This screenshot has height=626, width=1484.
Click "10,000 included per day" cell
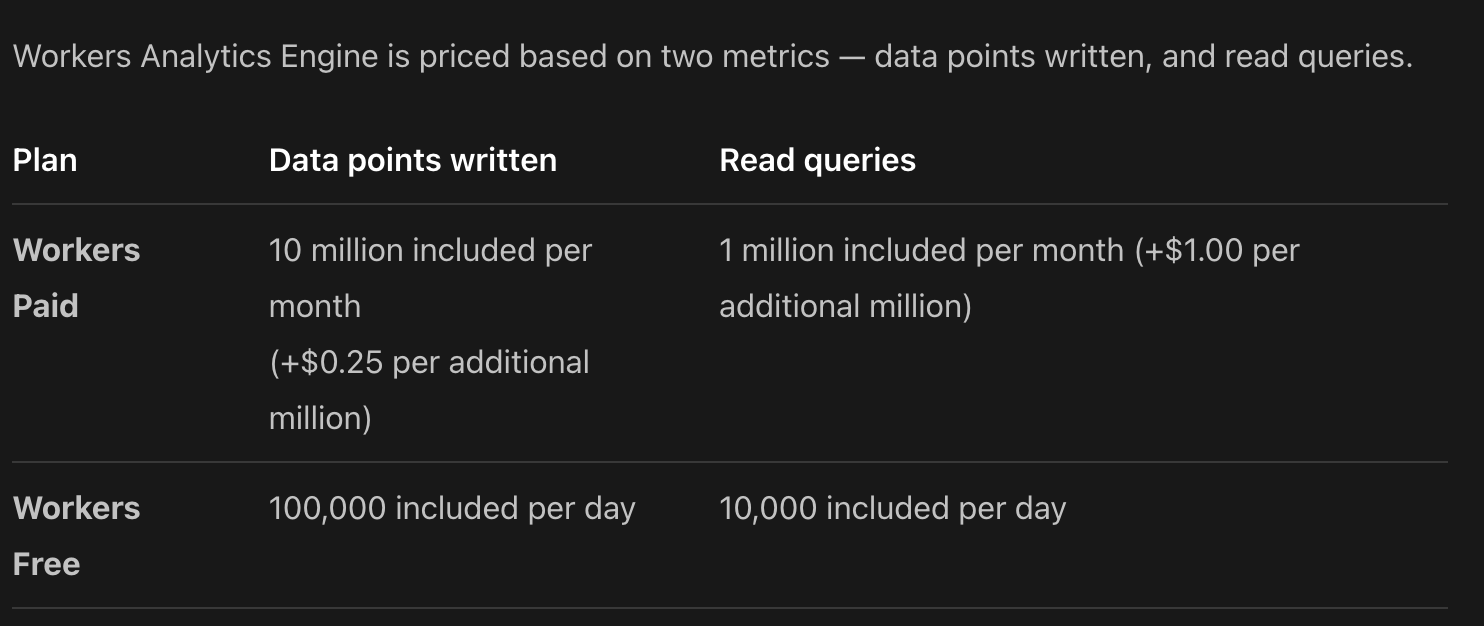click(x=892, y=508)
